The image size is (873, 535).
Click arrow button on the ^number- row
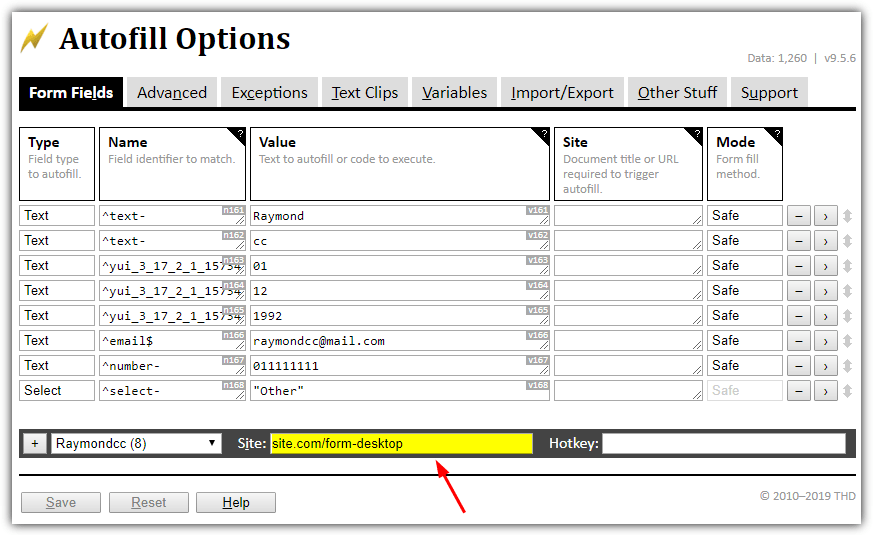826,366
